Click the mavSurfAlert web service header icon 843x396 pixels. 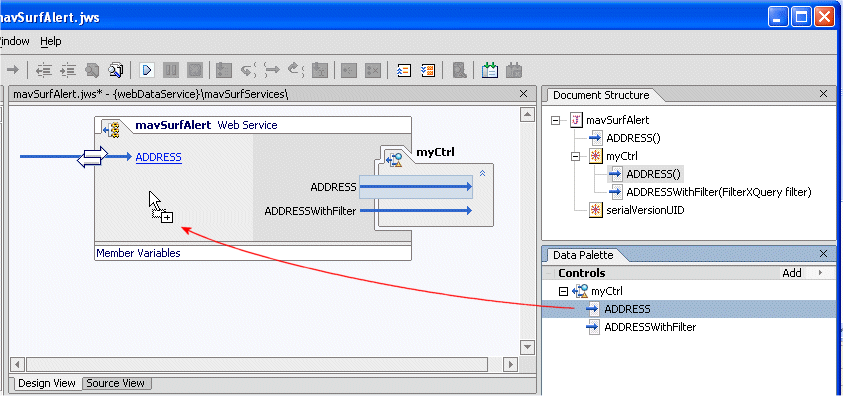[x=111, y=128]
